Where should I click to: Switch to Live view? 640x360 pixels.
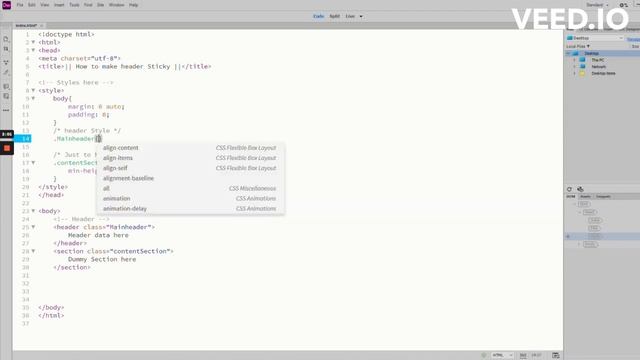click(x=350, y=16)
